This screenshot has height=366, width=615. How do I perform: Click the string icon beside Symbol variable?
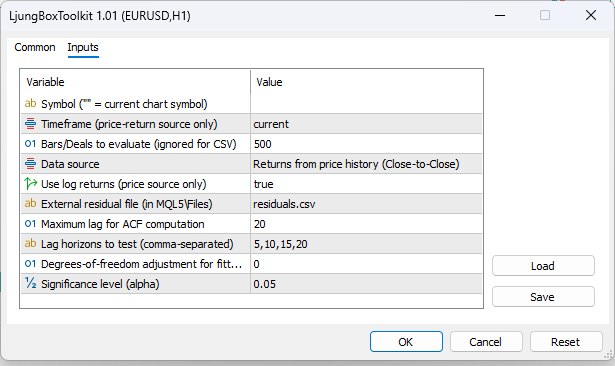click(30, 104)
